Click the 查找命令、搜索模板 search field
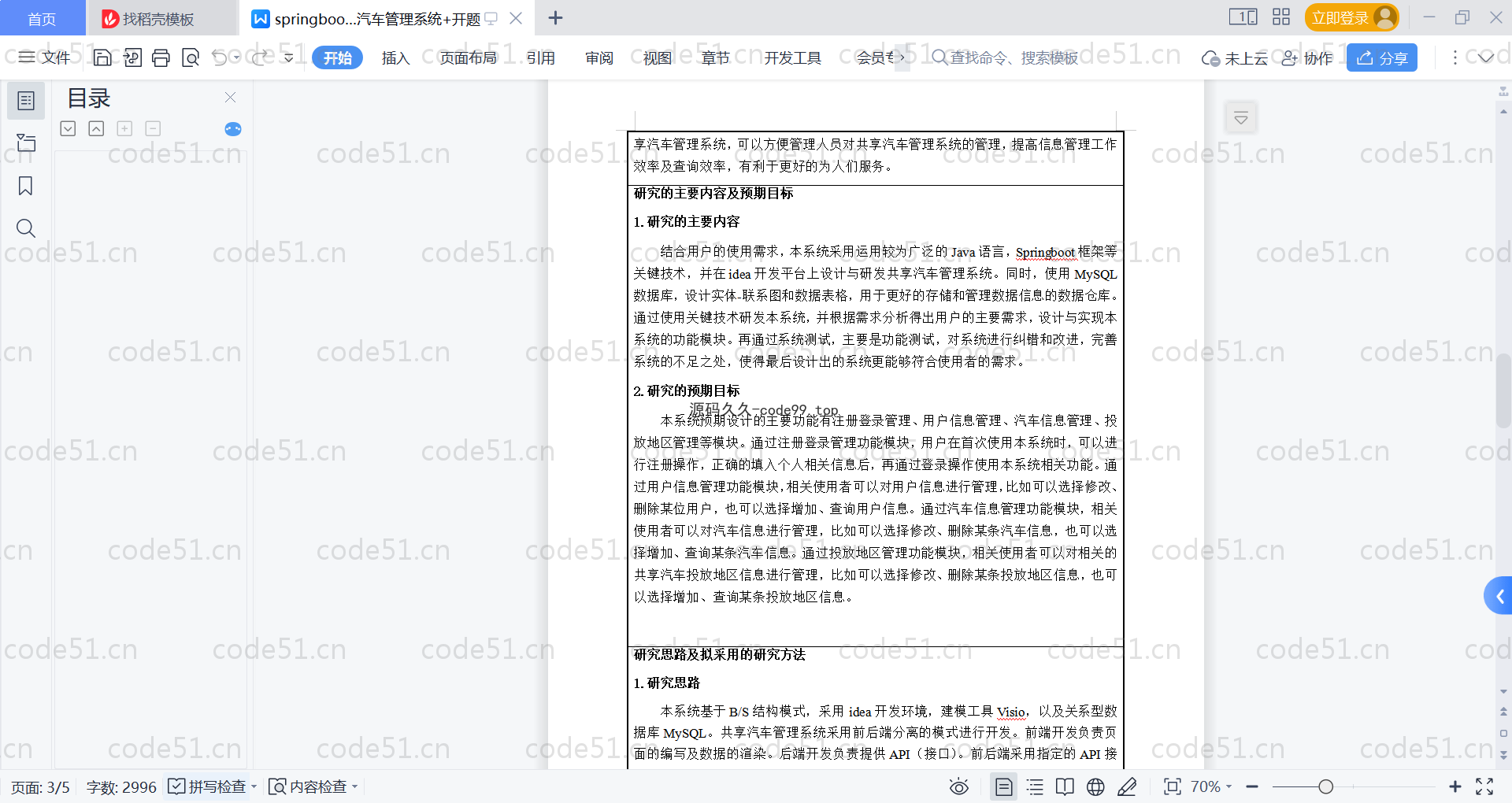The image size is (1512, 803). 1005,57
